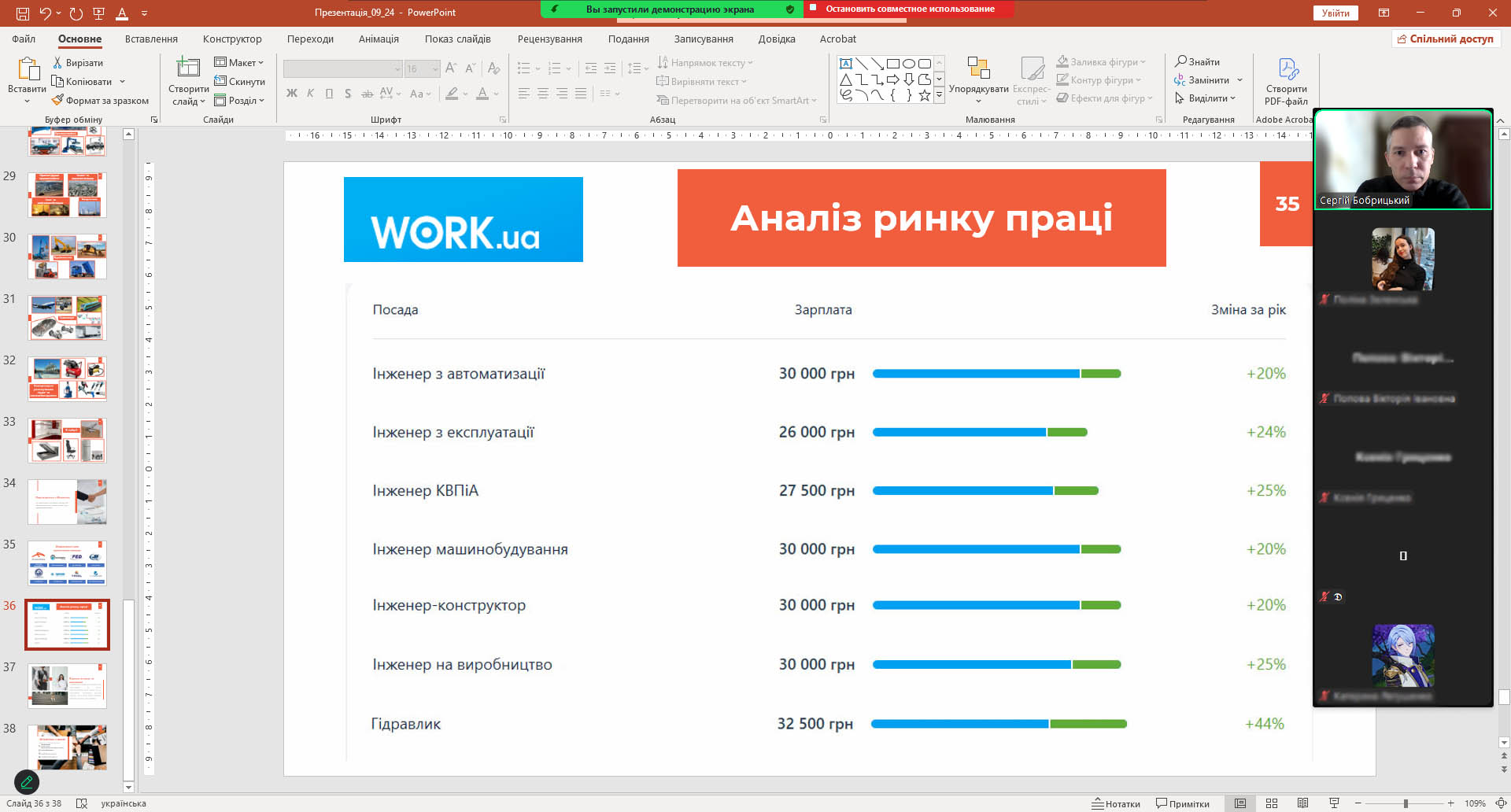Screen dimensions: 1511x812
Task: Open Упорядкувати arrange tool
Action: coord(978,80)
